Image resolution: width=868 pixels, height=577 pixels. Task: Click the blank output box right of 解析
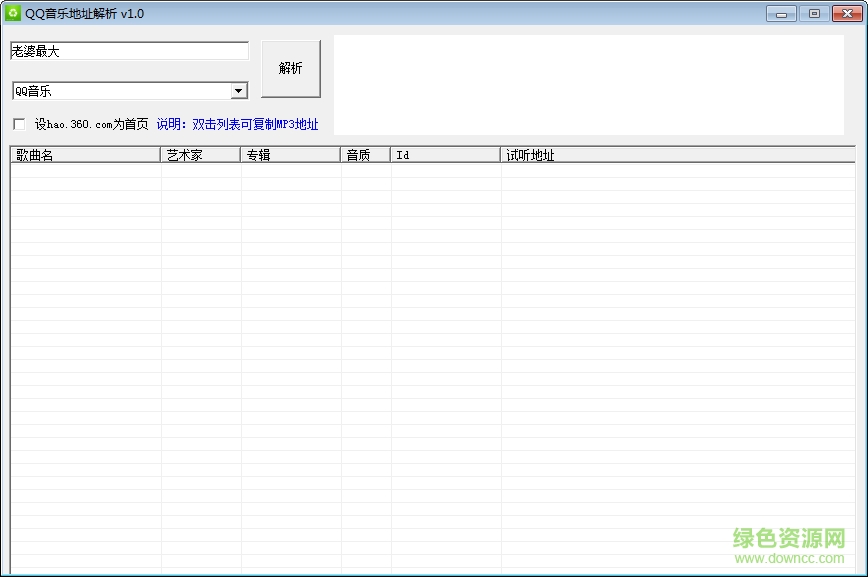[x=588, y=85]
